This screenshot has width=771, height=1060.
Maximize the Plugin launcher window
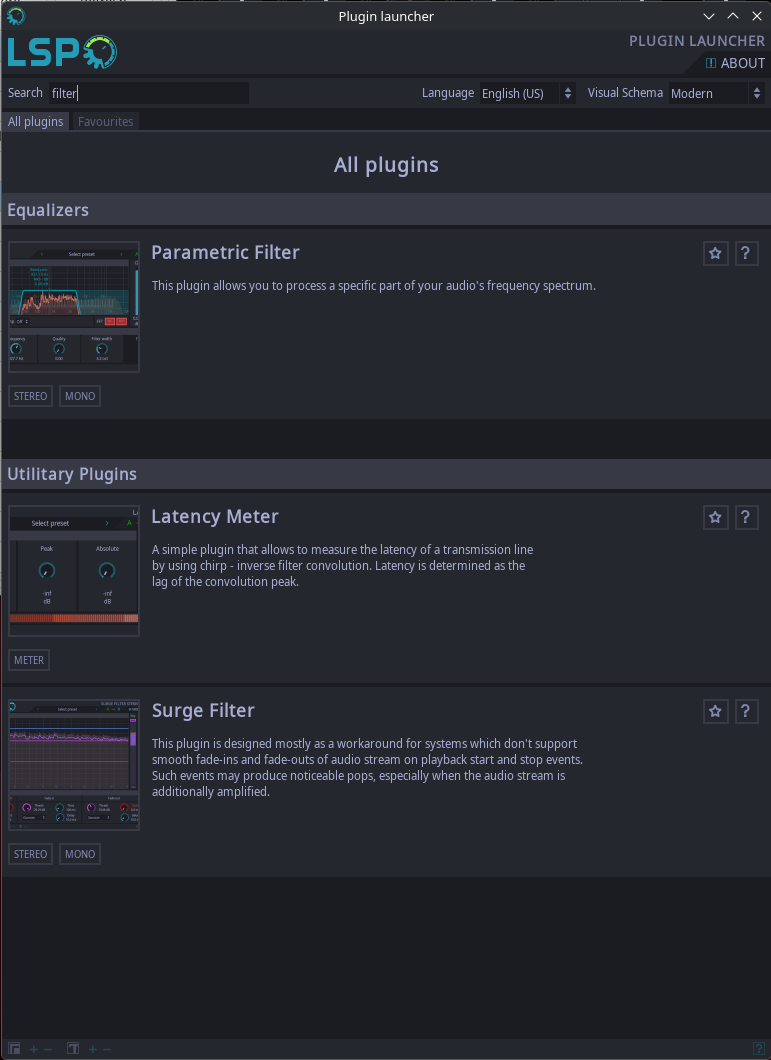click(x=733, y=16)
